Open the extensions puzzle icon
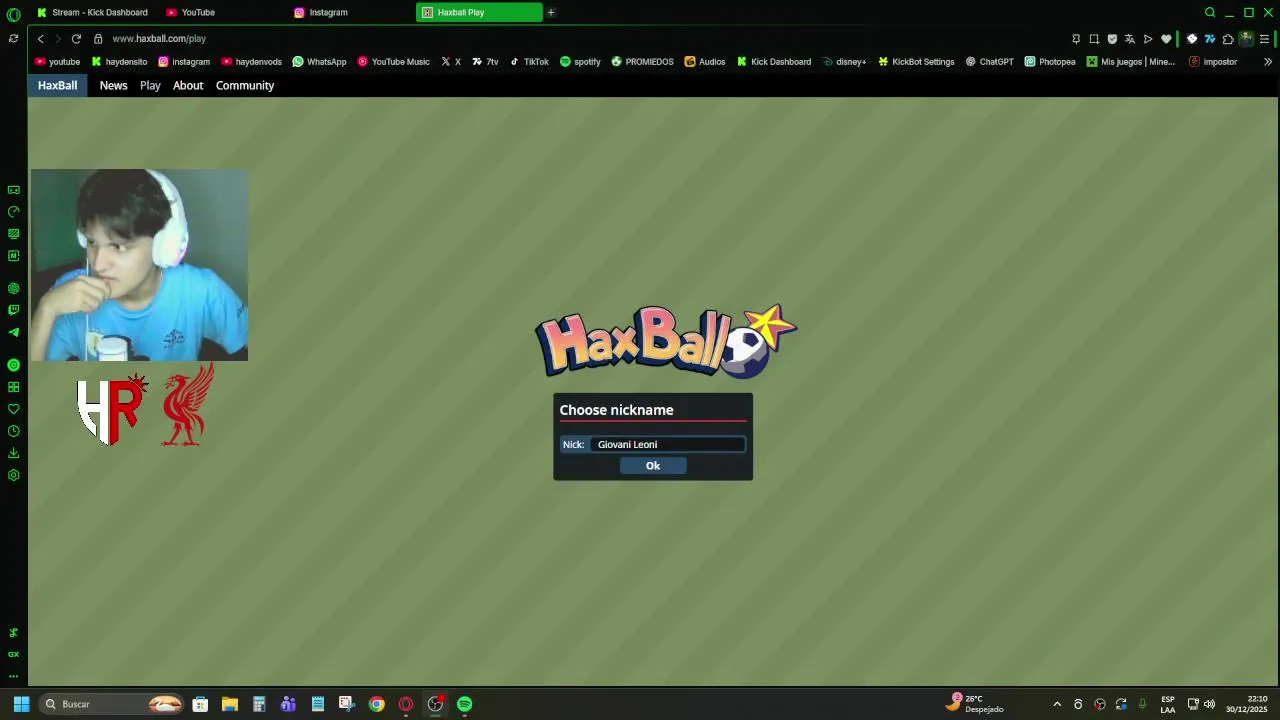The width and height of the screenshot is (1280, 720). 1228,39
